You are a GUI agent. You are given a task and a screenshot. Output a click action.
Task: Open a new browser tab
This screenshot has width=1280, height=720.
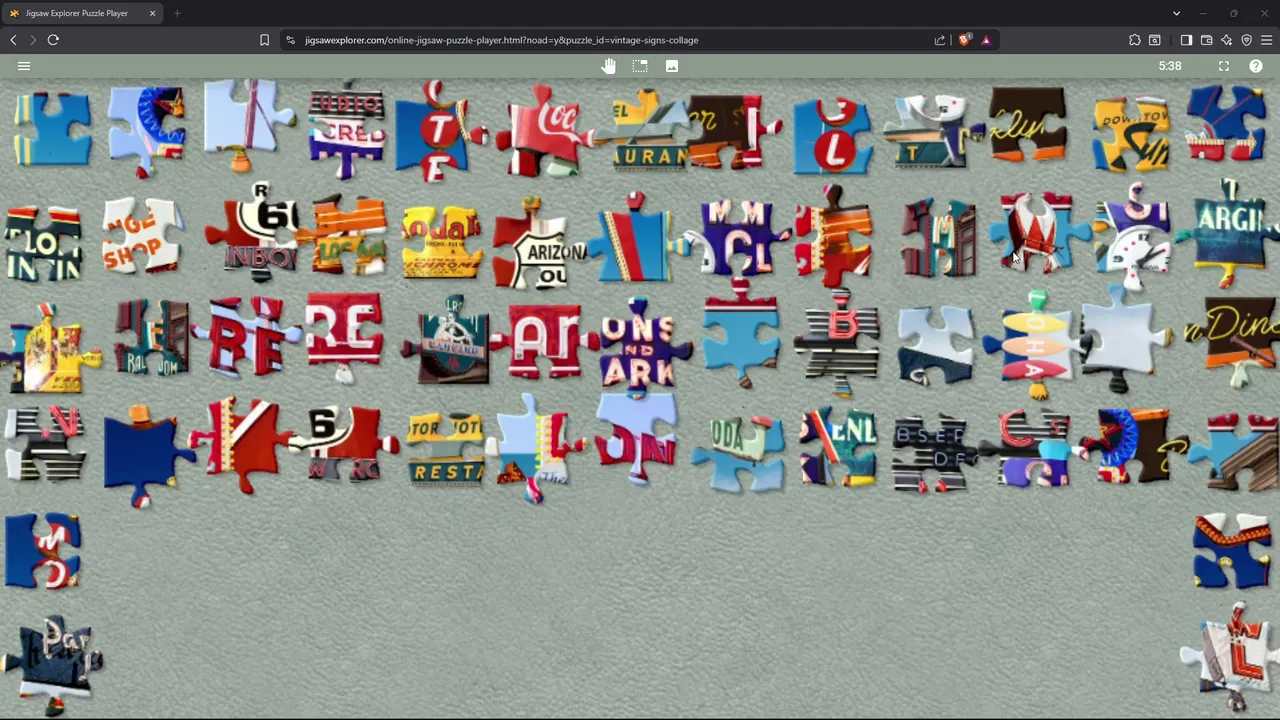pos(177,13)
